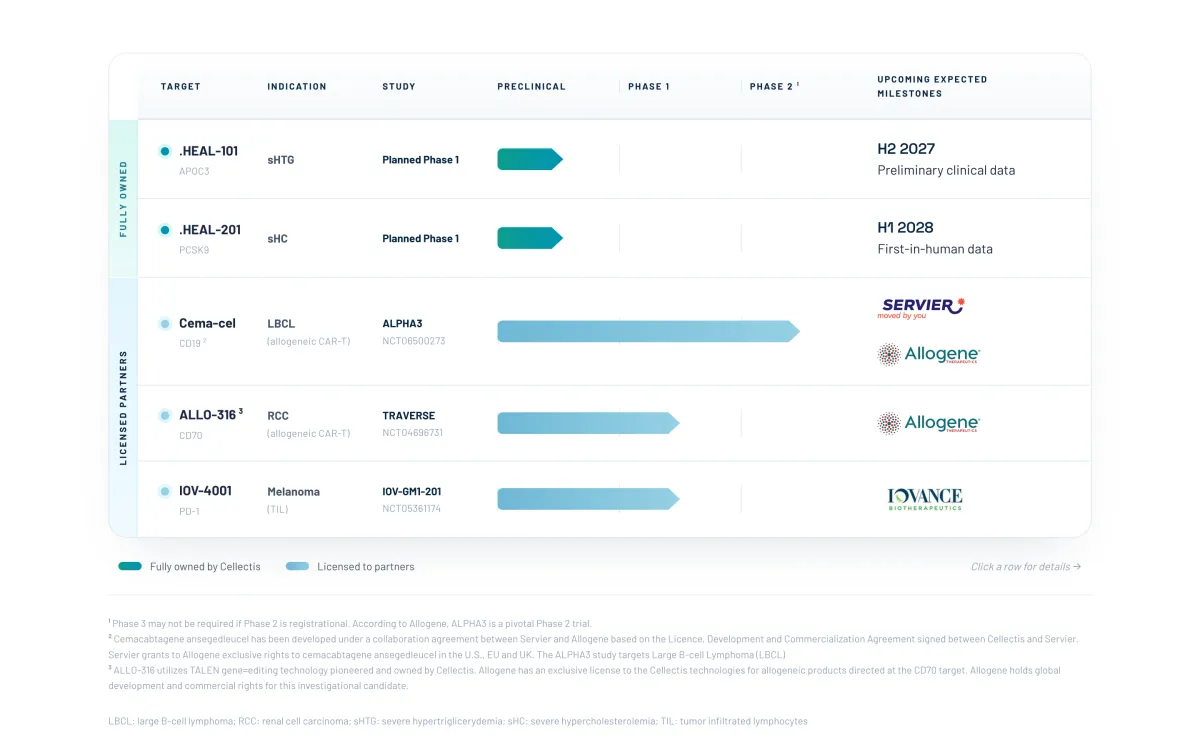Click the Fully Owned vertical section label

point(124,199)
